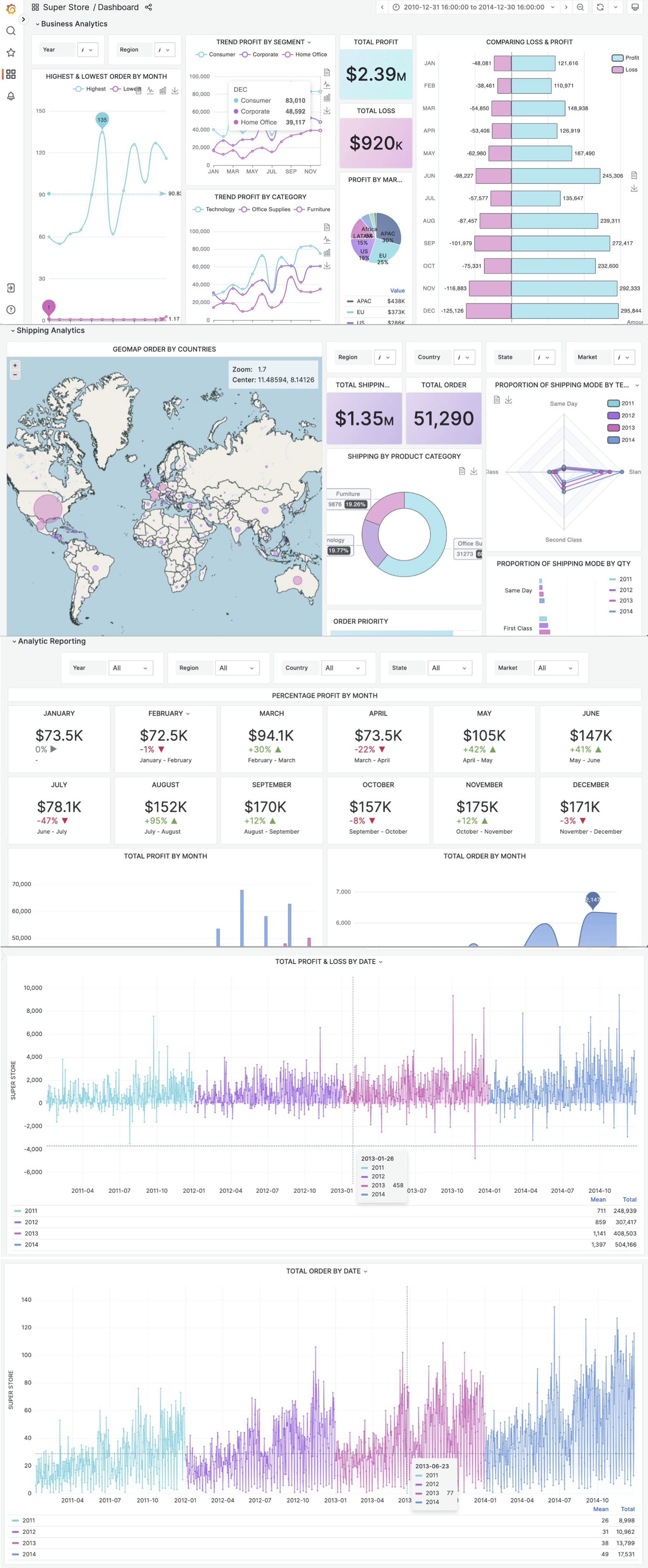This screenshot has height=1568, width=648.
Task: Refresh the dashboard
Action: [x=600, y=7]
